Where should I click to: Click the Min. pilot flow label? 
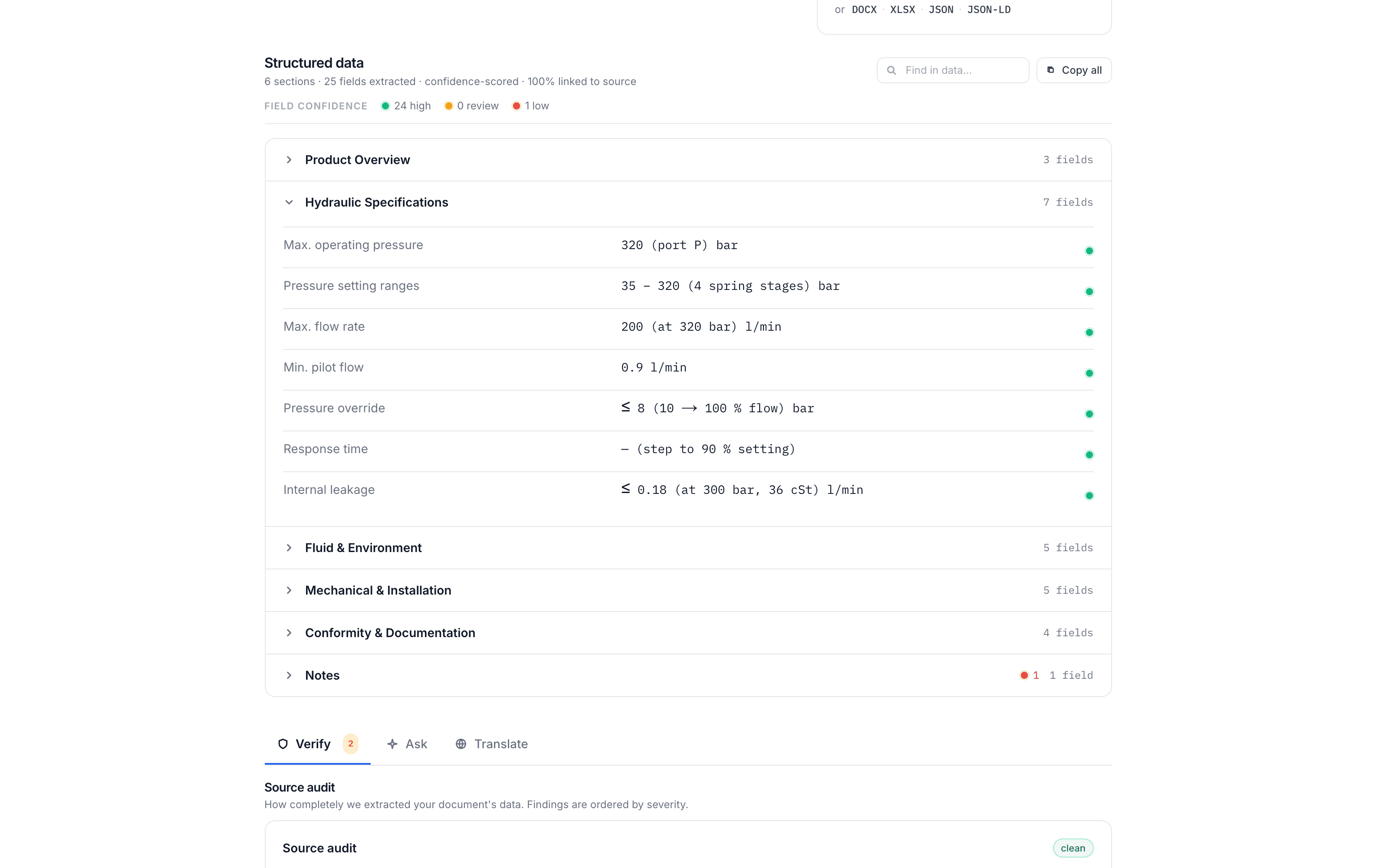click(x=323, y=368)
